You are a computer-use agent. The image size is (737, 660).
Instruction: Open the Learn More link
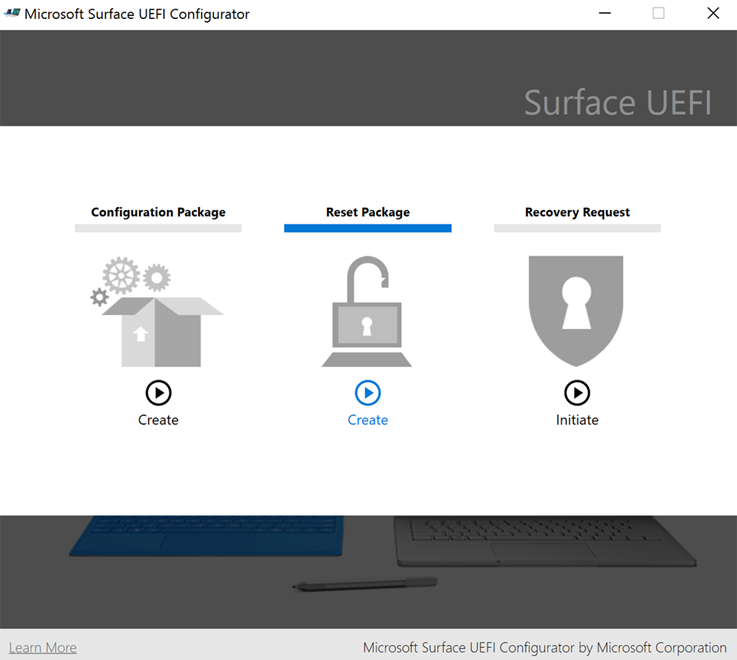(x=43, y=648)
